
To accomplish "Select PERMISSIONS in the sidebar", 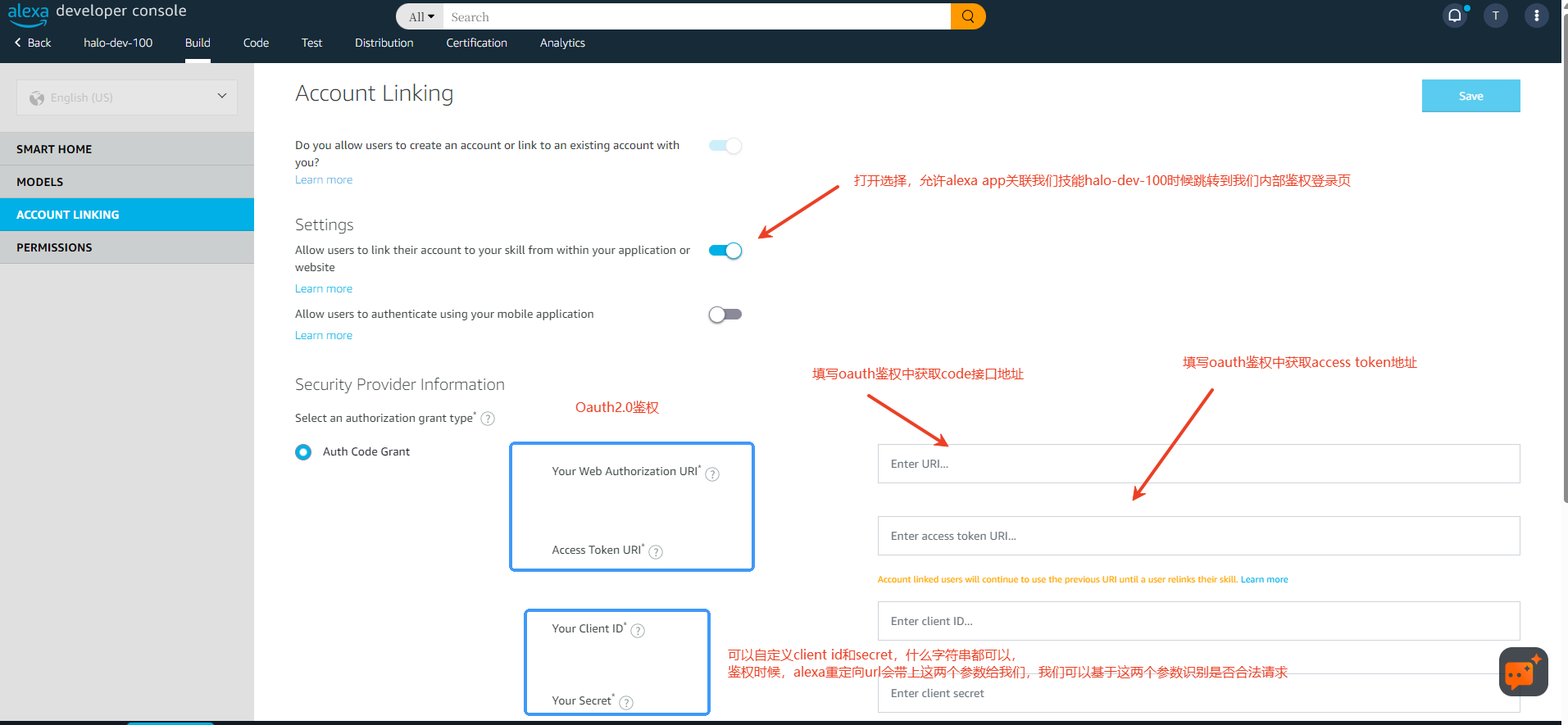I will (127, 247).
